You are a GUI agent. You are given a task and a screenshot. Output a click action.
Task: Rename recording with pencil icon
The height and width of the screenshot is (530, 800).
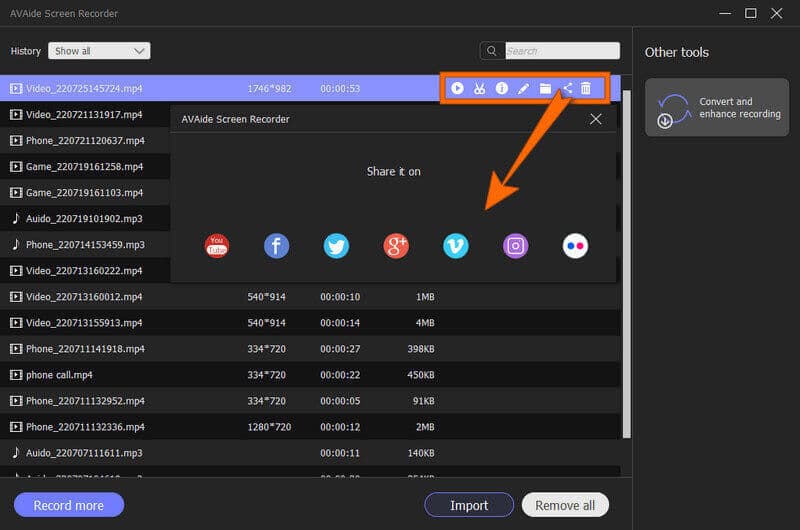pos(523,89)
